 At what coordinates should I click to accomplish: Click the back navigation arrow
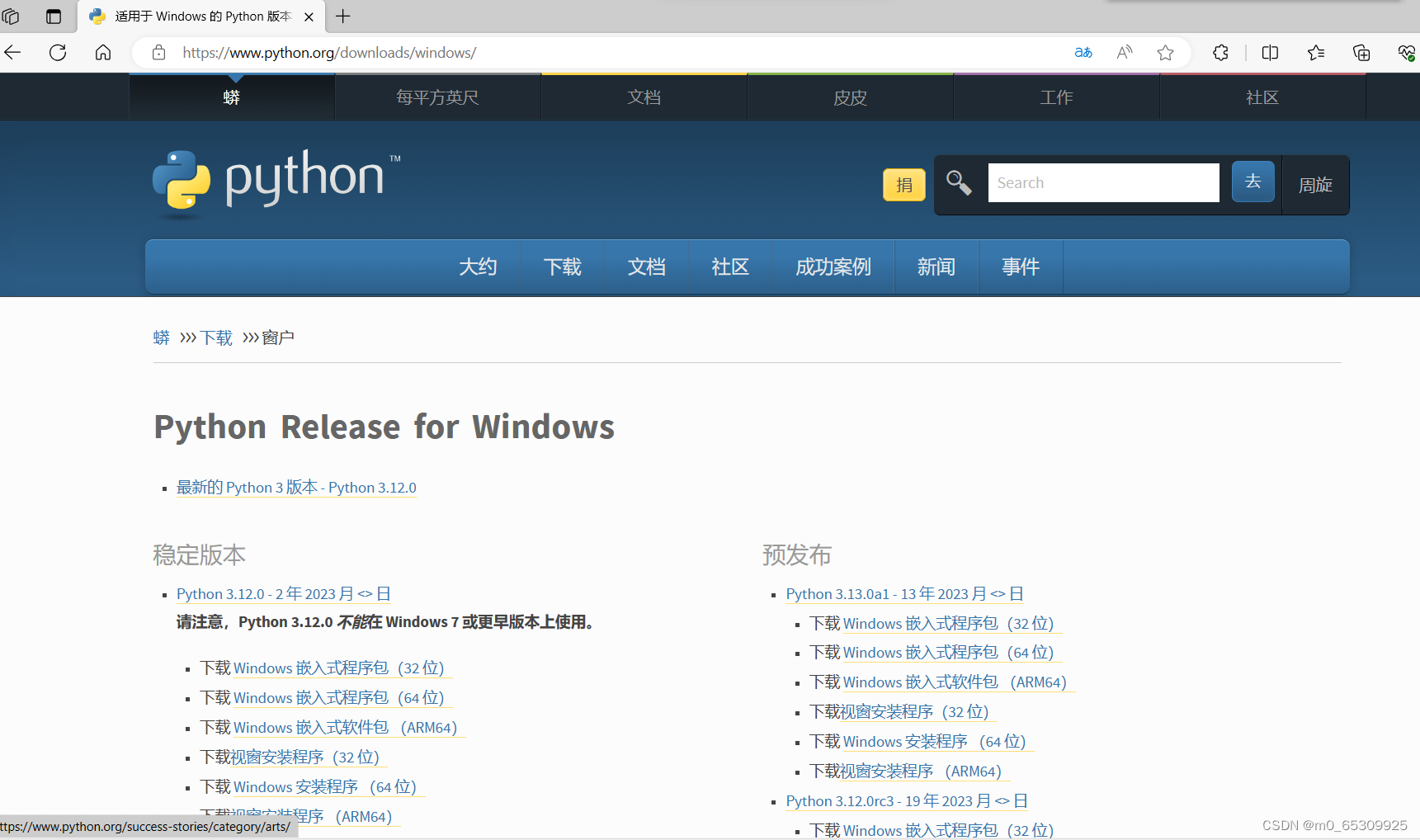tap(12, 52)
